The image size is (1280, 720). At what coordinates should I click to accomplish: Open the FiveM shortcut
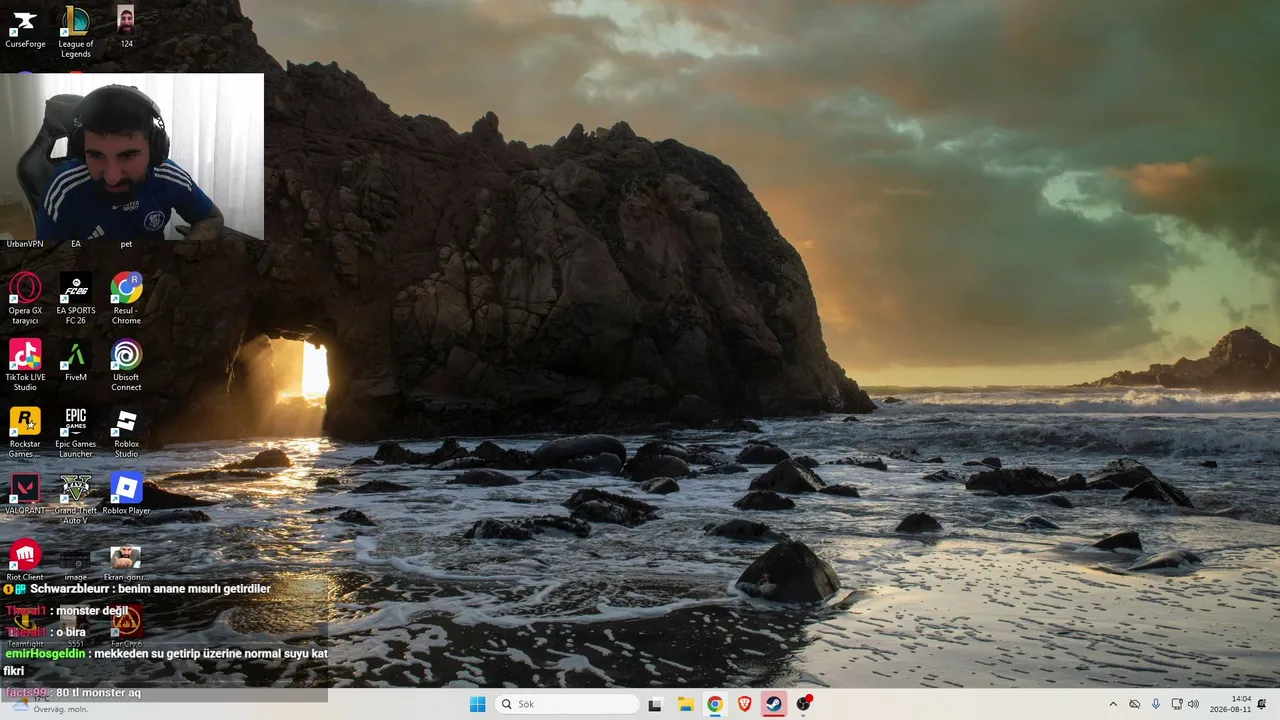pyautogui.click(x=75, y=361)
